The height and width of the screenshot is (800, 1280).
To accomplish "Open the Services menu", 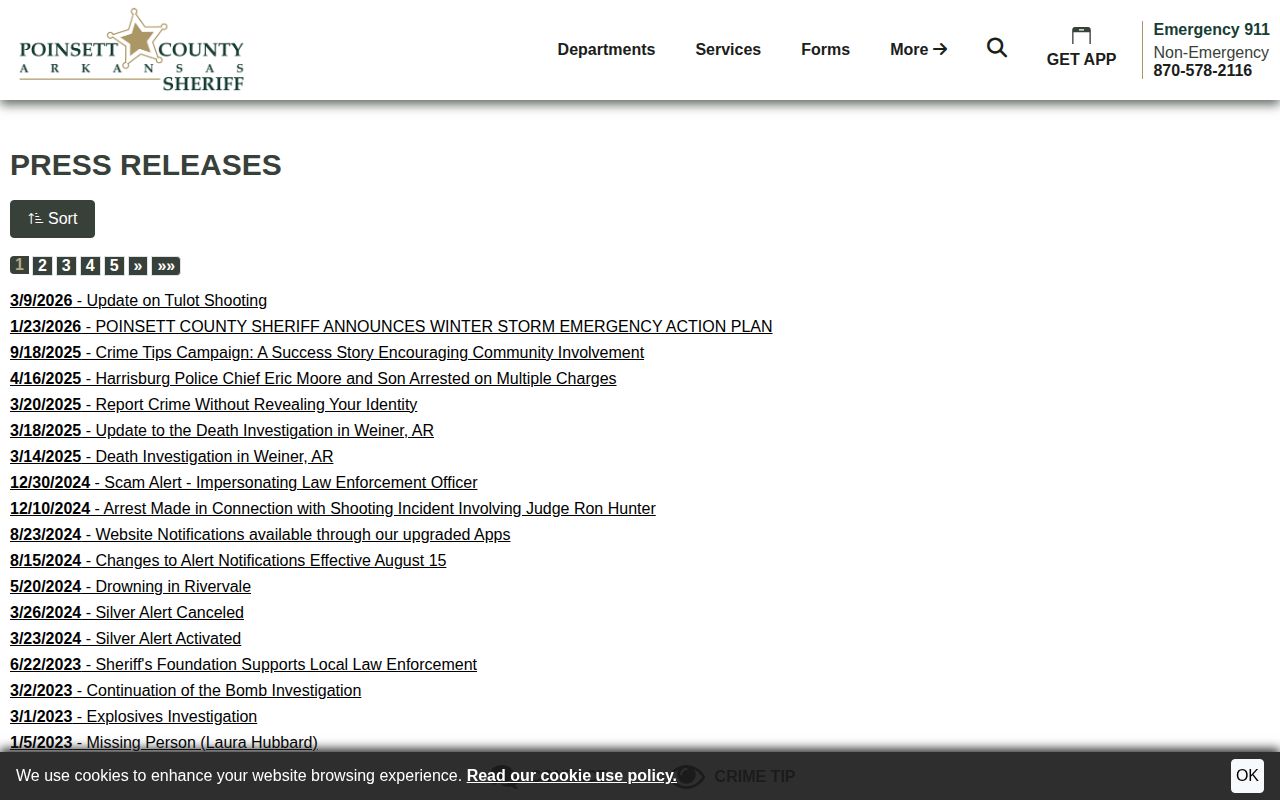I will 728,49.
